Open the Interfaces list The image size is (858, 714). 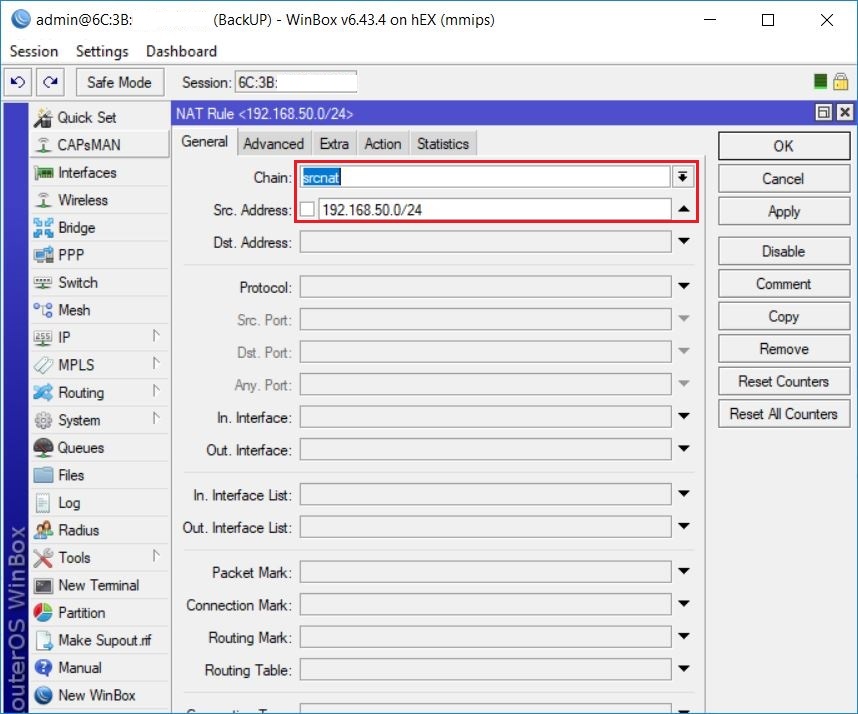point(100,172)
